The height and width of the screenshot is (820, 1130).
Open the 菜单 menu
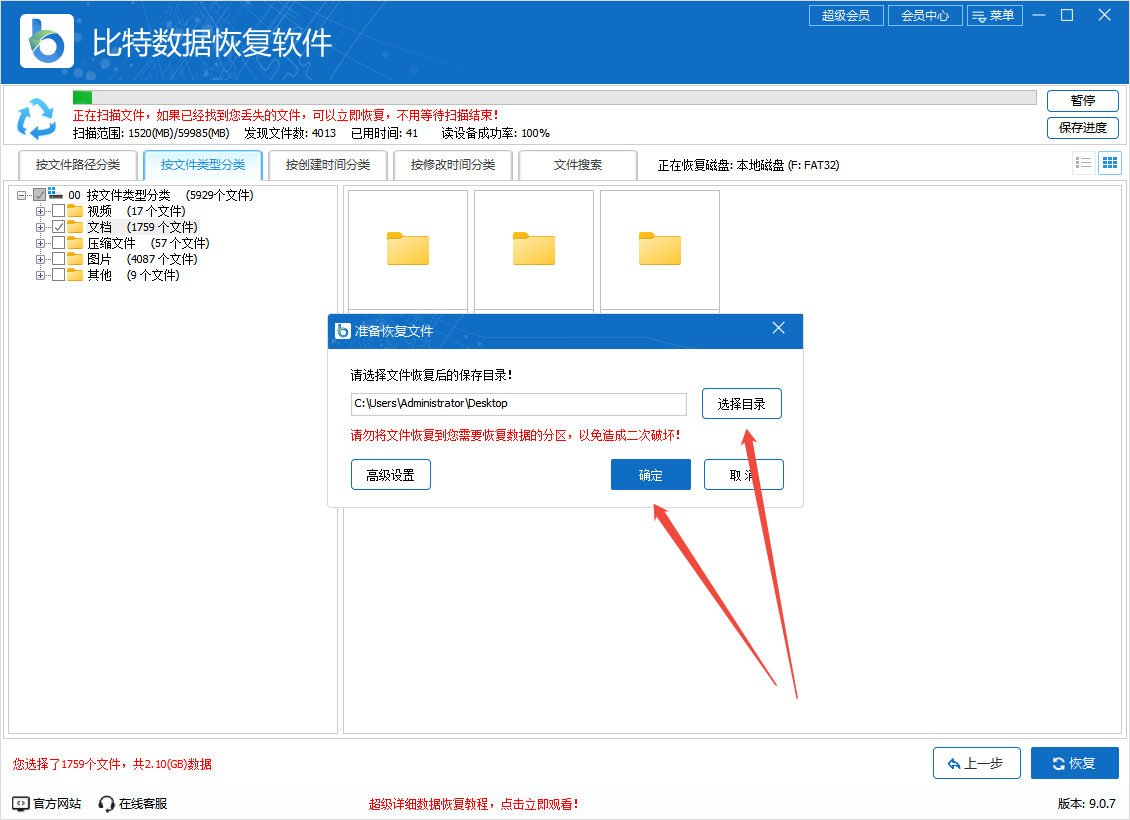(x=995, y=15)
